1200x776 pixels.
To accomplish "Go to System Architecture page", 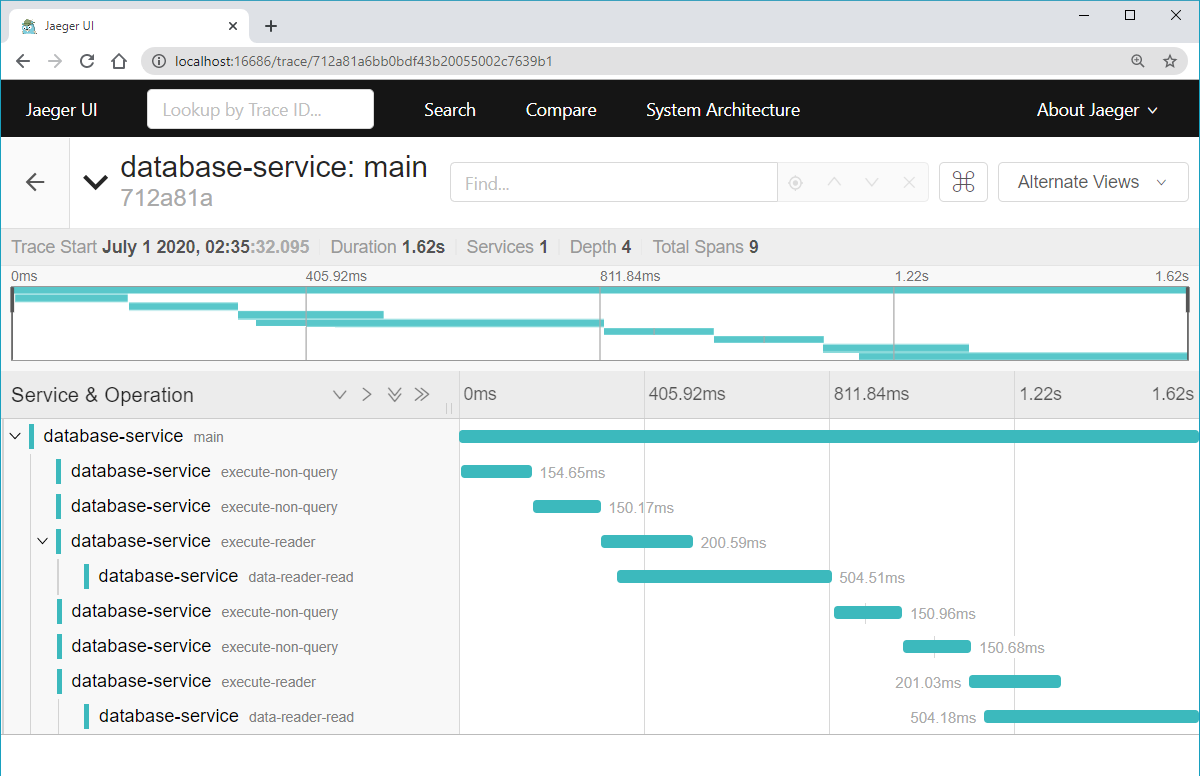I will [x=722, y=110].
